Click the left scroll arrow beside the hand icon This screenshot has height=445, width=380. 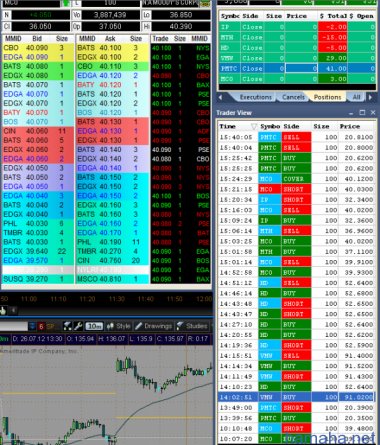click(13, 311)
